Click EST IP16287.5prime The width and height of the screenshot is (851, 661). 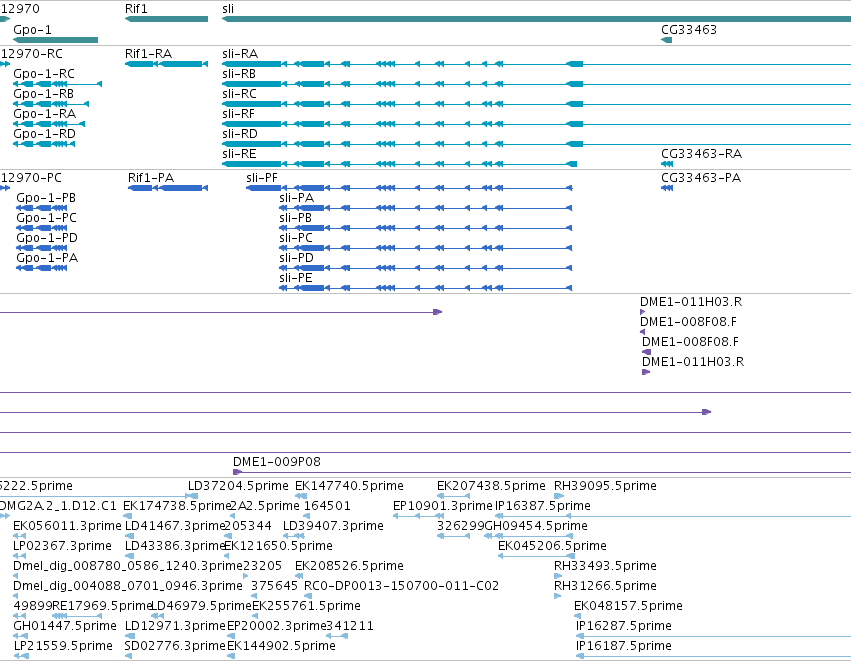tap(624, 626)
